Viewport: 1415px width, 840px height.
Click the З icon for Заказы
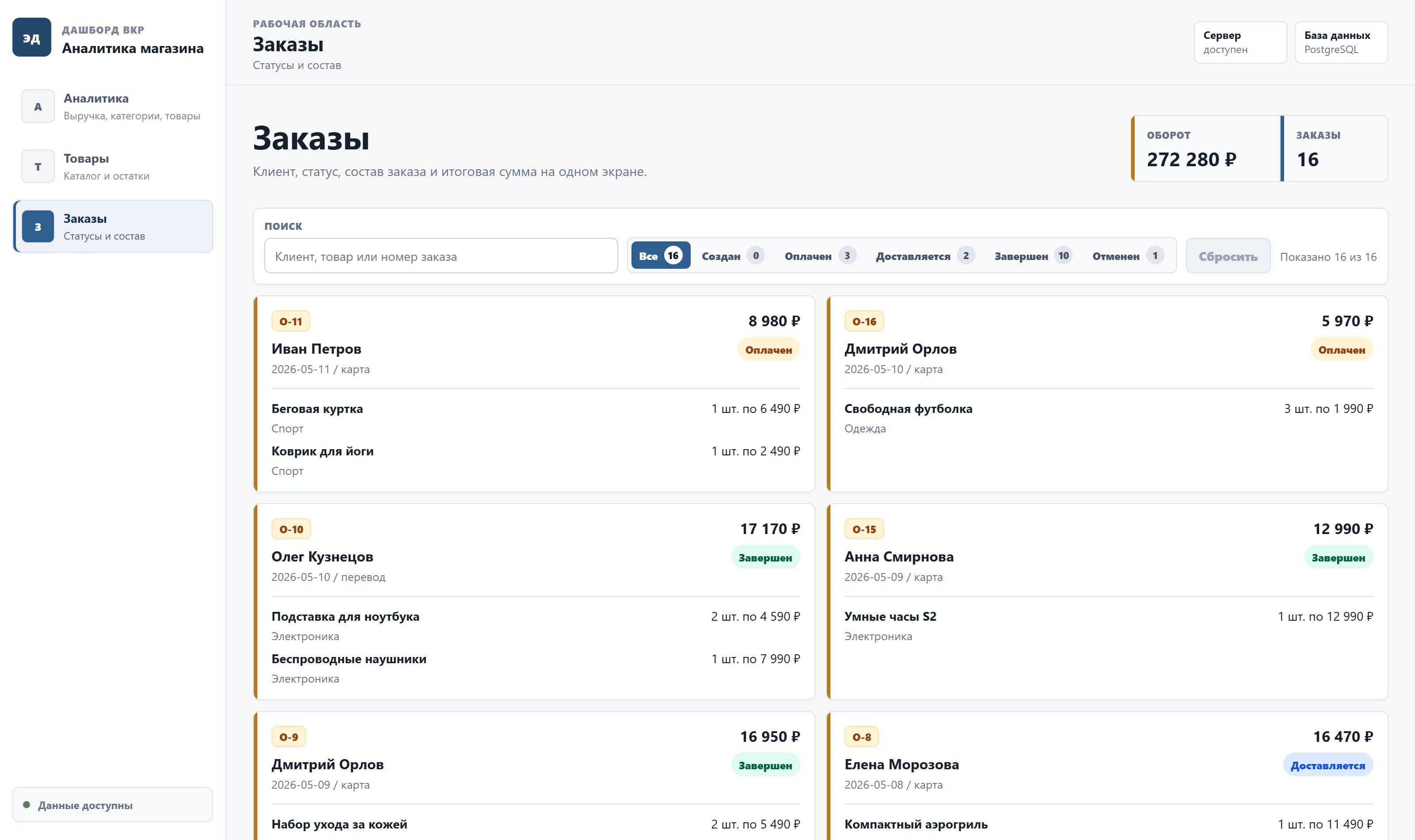(x=38, y=226)
